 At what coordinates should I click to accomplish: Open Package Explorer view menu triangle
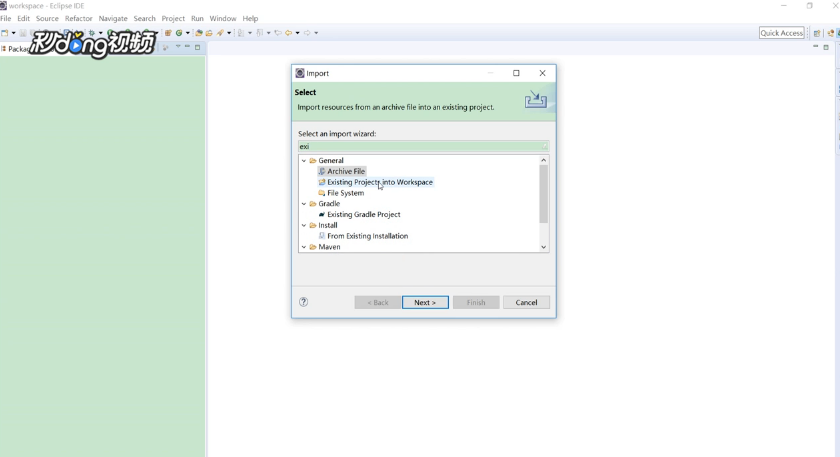[x=178, y=47]
